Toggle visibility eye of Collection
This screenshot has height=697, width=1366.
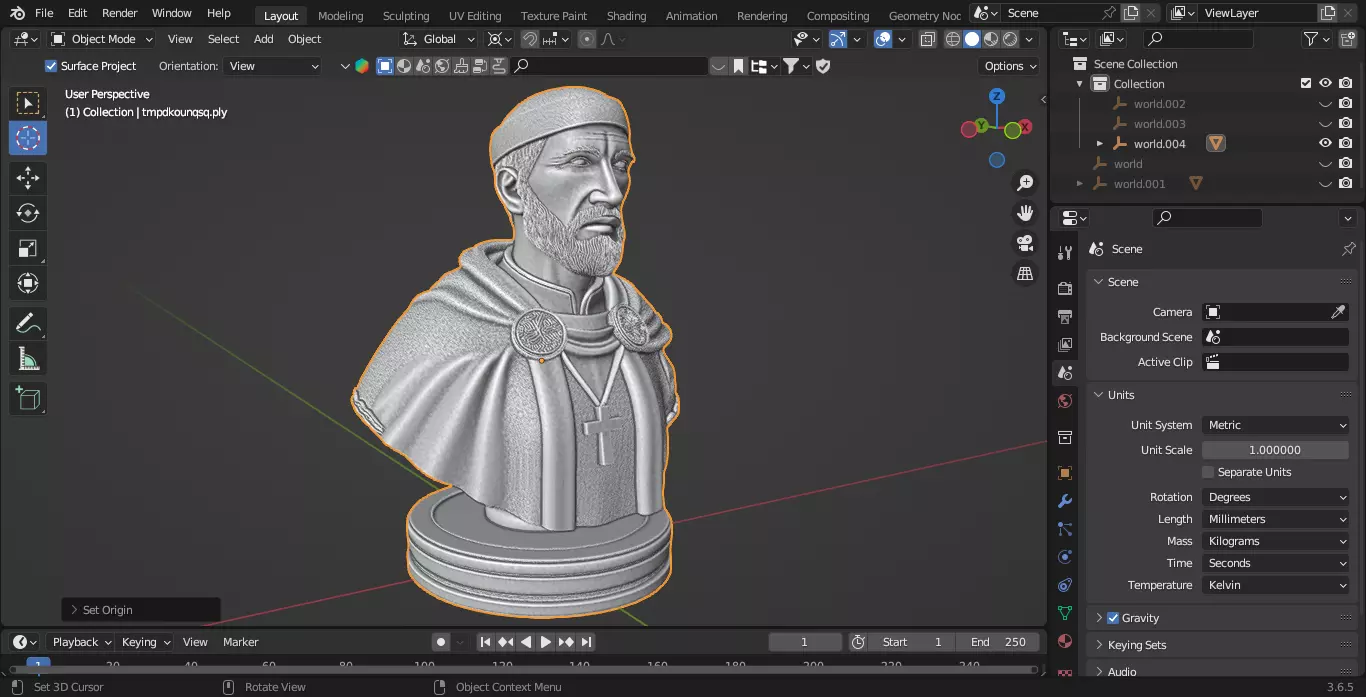tap(1325, 83)
